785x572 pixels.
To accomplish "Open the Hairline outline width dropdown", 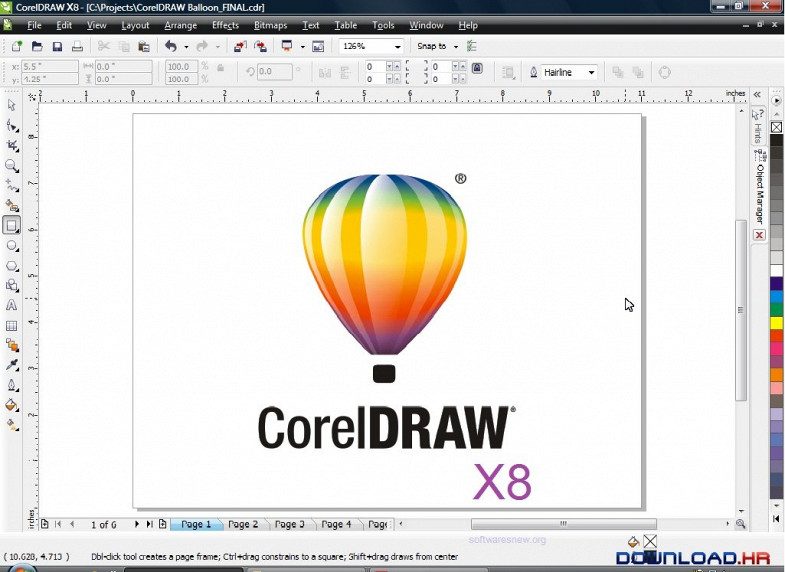I will click(591, 73).
